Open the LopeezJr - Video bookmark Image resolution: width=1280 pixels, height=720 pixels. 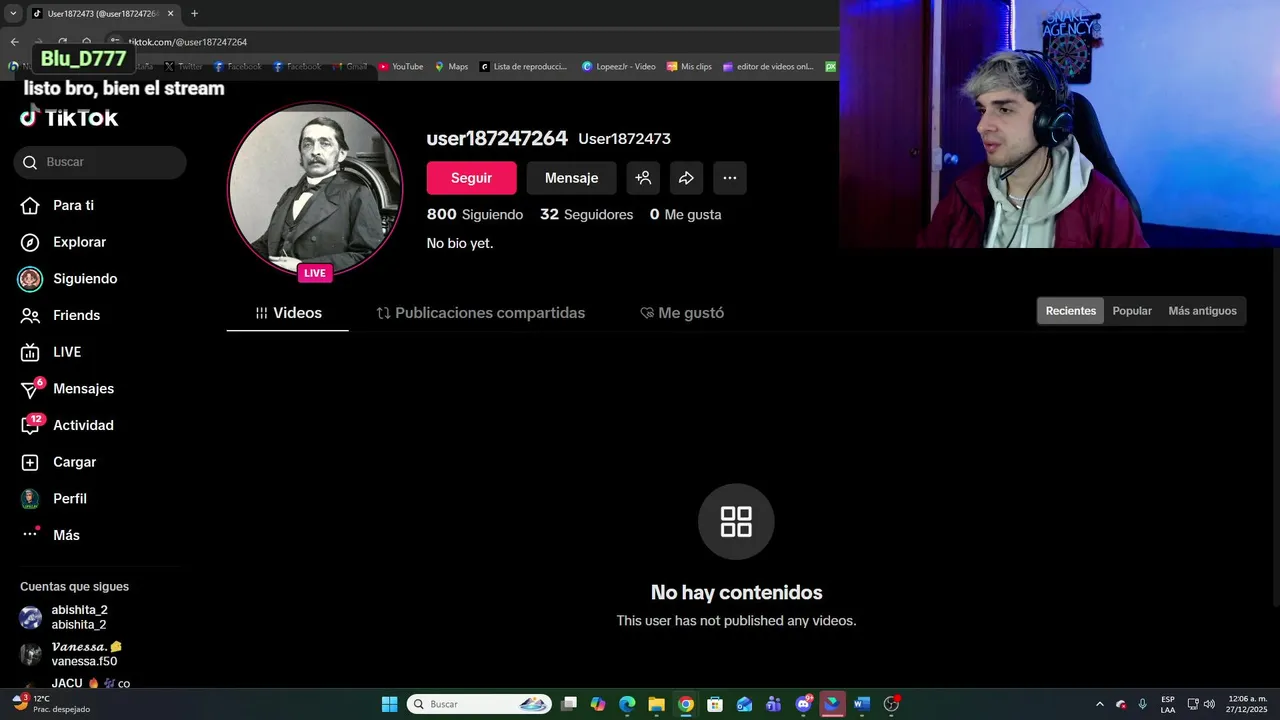pos(619,67)
